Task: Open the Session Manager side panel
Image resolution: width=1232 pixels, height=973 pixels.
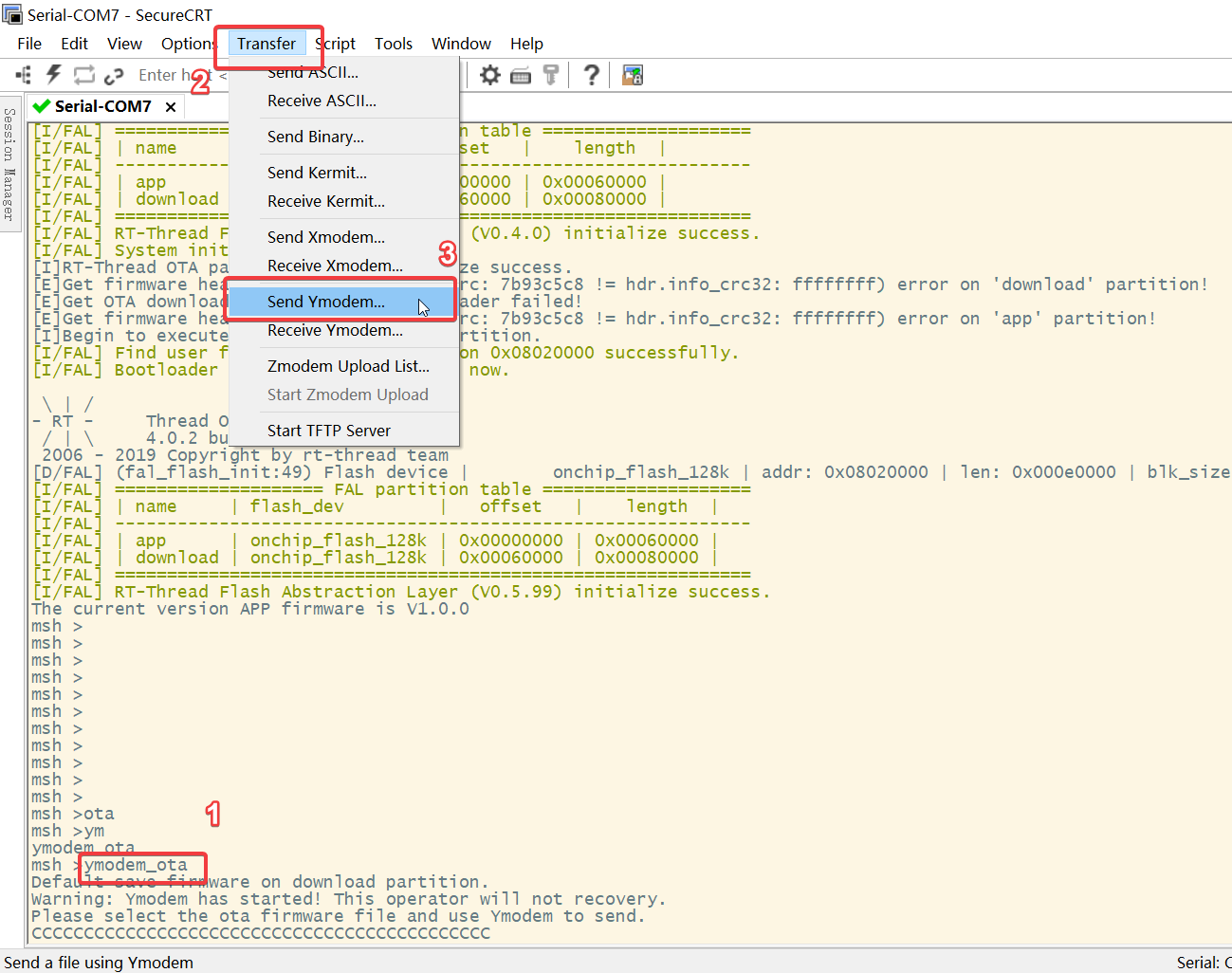Action: (9, 163)
